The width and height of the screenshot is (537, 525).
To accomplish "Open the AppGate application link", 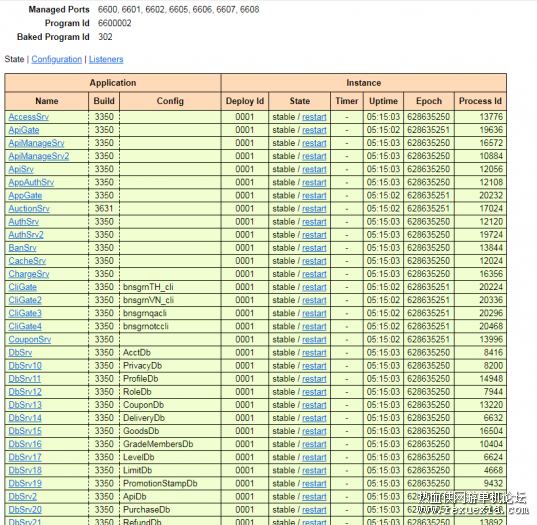I will click(x=25, y=196).
